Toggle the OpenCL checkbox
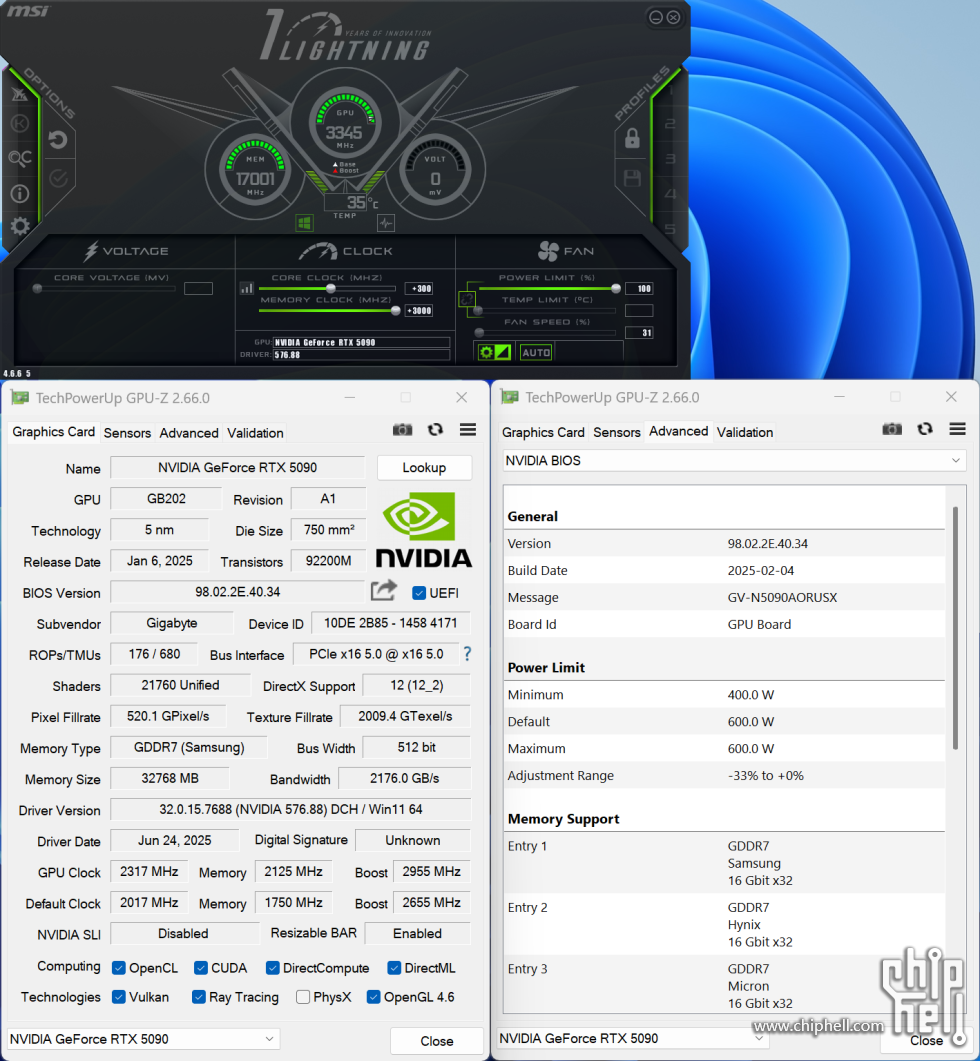 pyautogui.click(x=118, y=968)
